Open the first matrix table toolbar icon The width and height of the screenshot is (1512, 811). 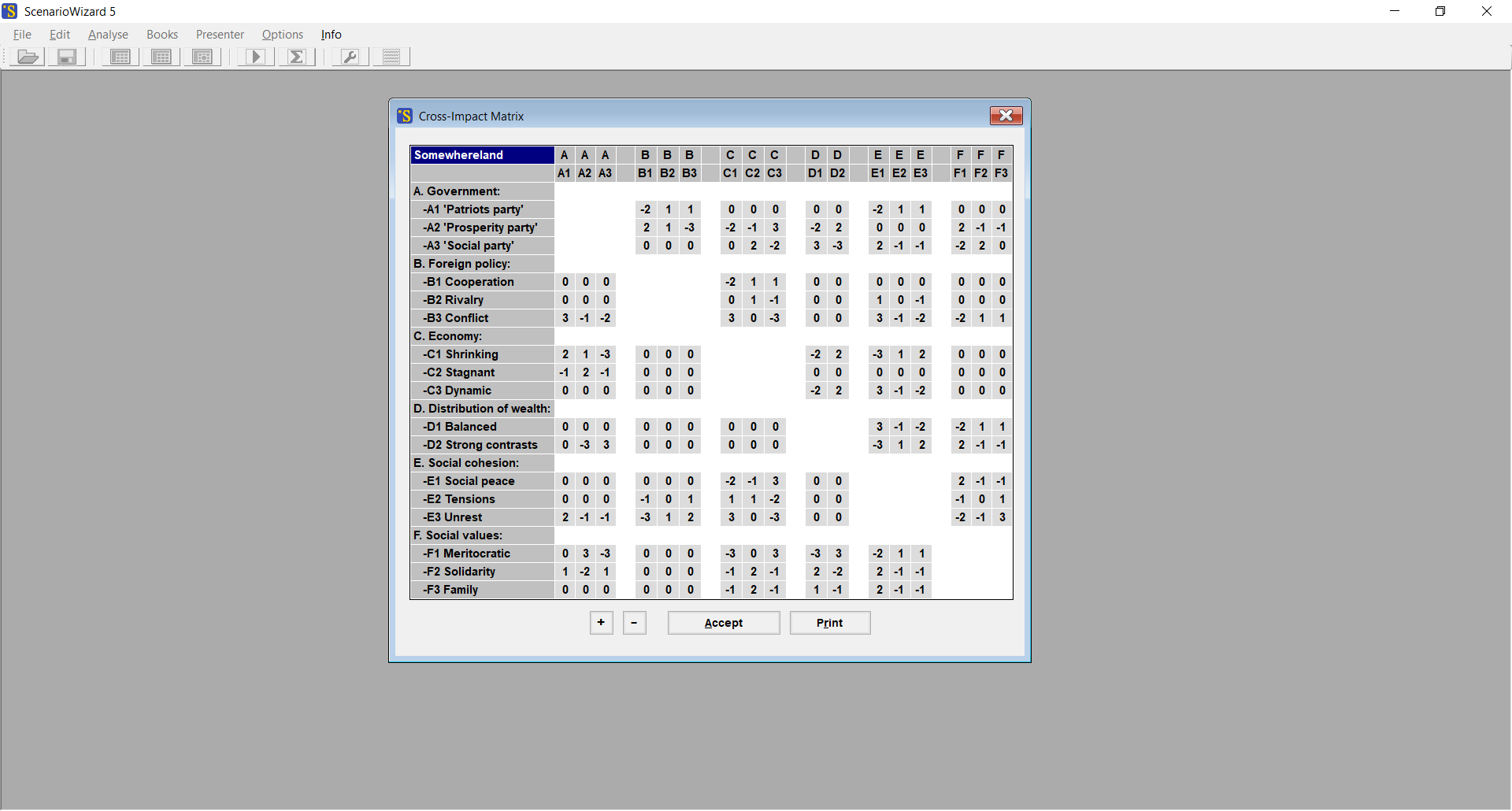click(x=120, y=57)
